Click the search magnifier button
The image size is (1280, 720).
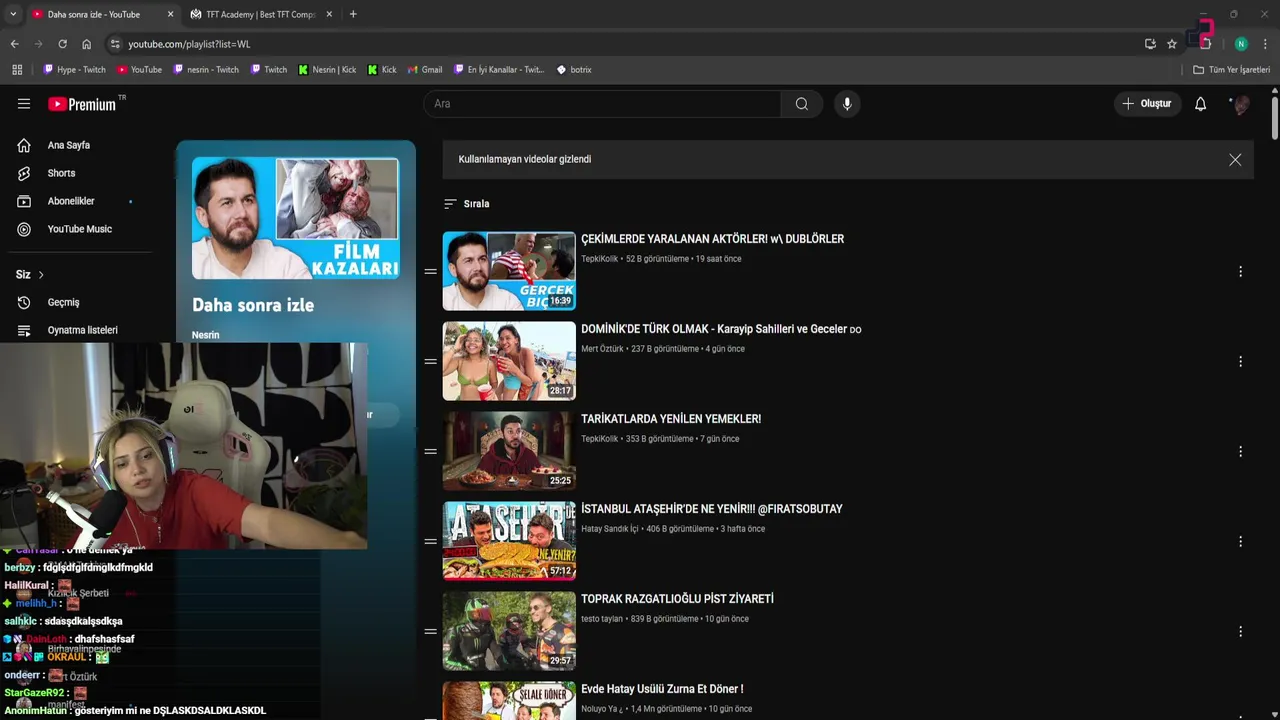point(802,104)
